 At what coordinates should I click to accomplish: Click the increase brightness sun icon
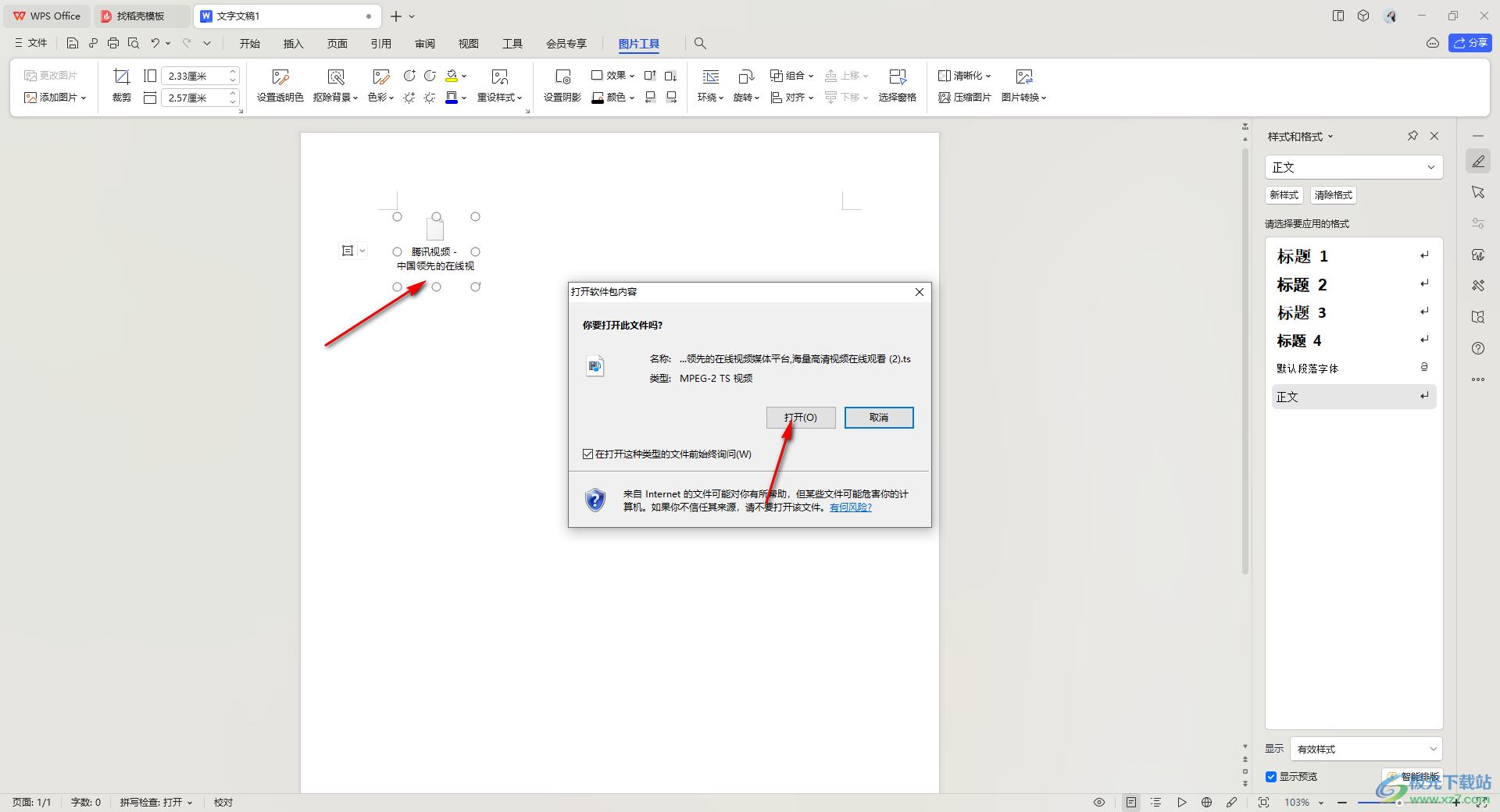pos(409,98)
